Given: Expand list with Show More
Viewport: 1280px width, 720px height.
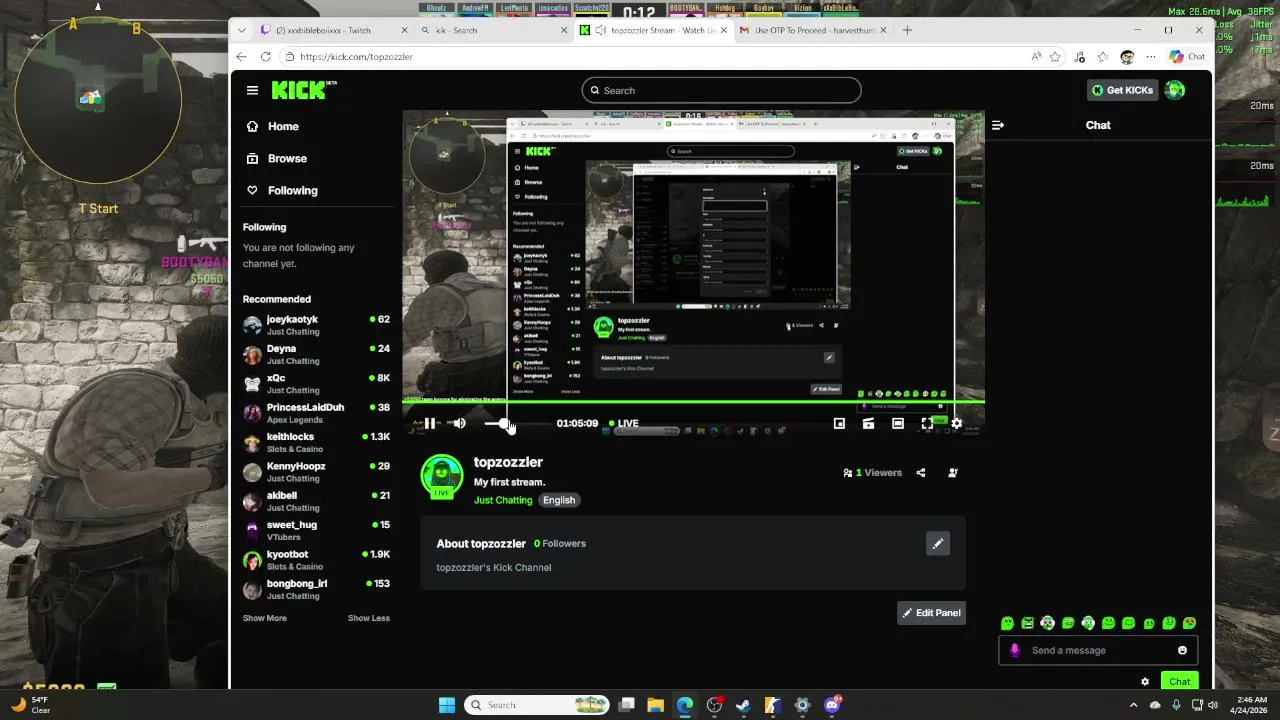Looking at the screenshot, I should [264, 618].
